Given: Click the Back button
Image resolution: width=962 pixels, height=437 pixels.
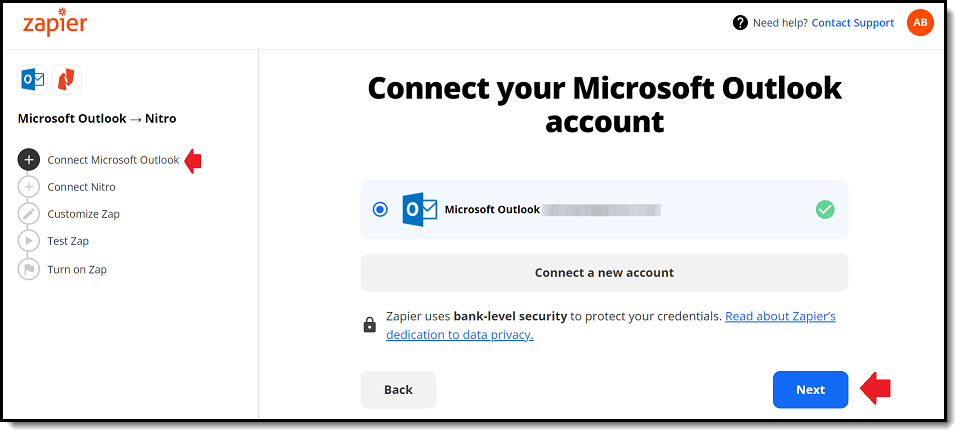Looking at the screenshot, I should [398, 389].
